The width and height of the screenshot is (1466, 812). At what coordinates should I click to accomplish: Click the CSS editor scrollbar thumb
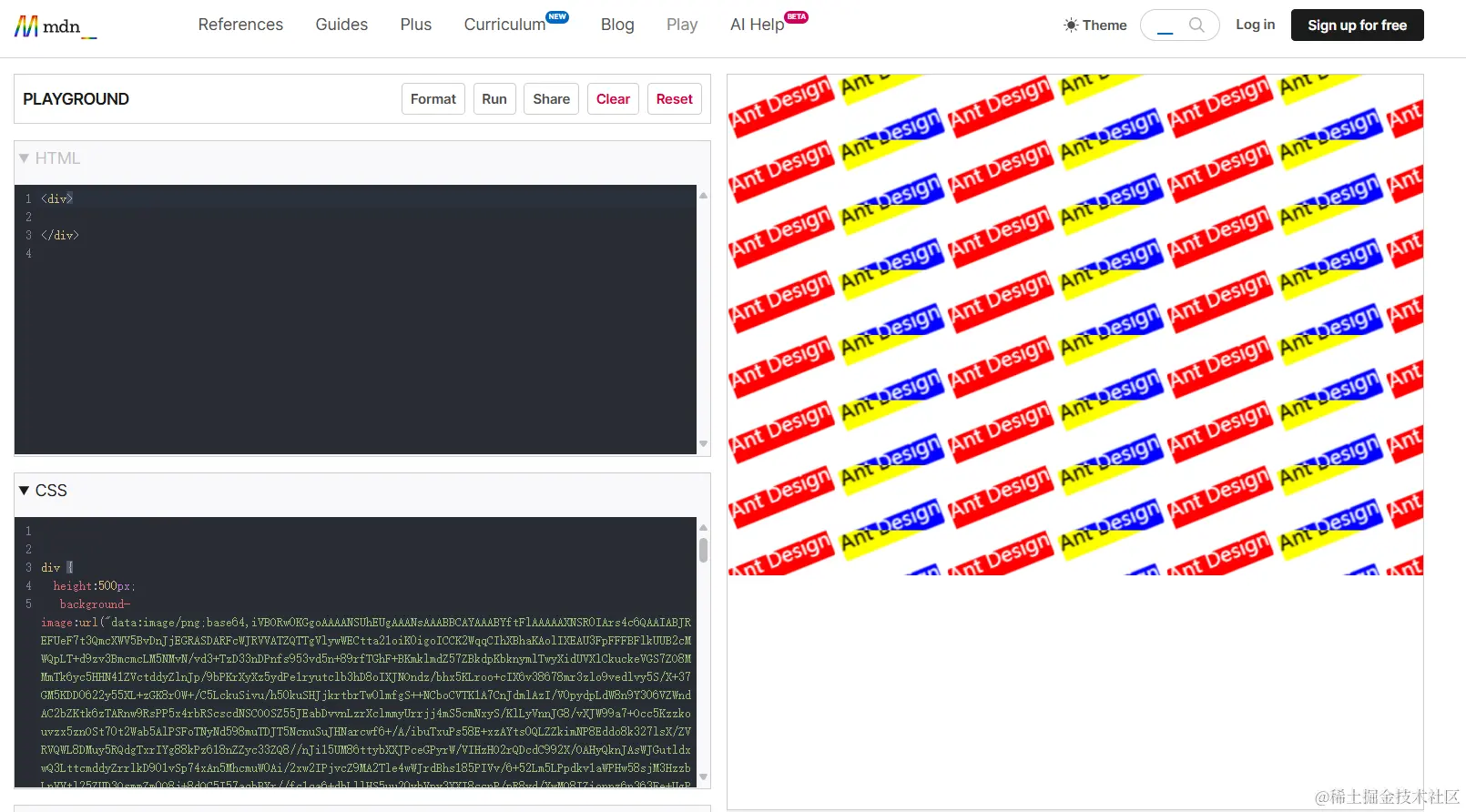[x=703, y=550]
